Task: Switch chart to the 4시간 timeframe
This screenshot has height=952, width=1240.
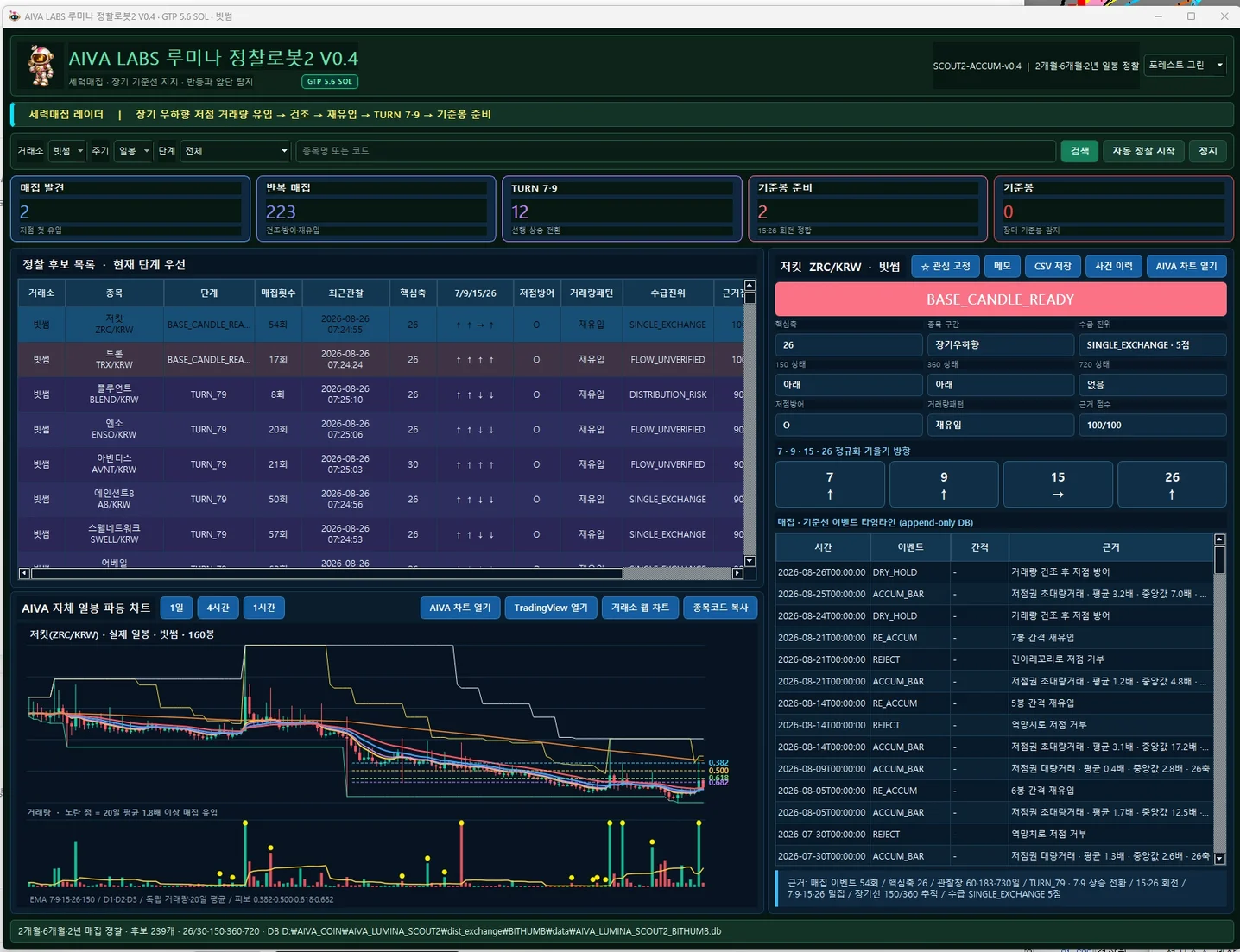Action: (x=218, y=608)
